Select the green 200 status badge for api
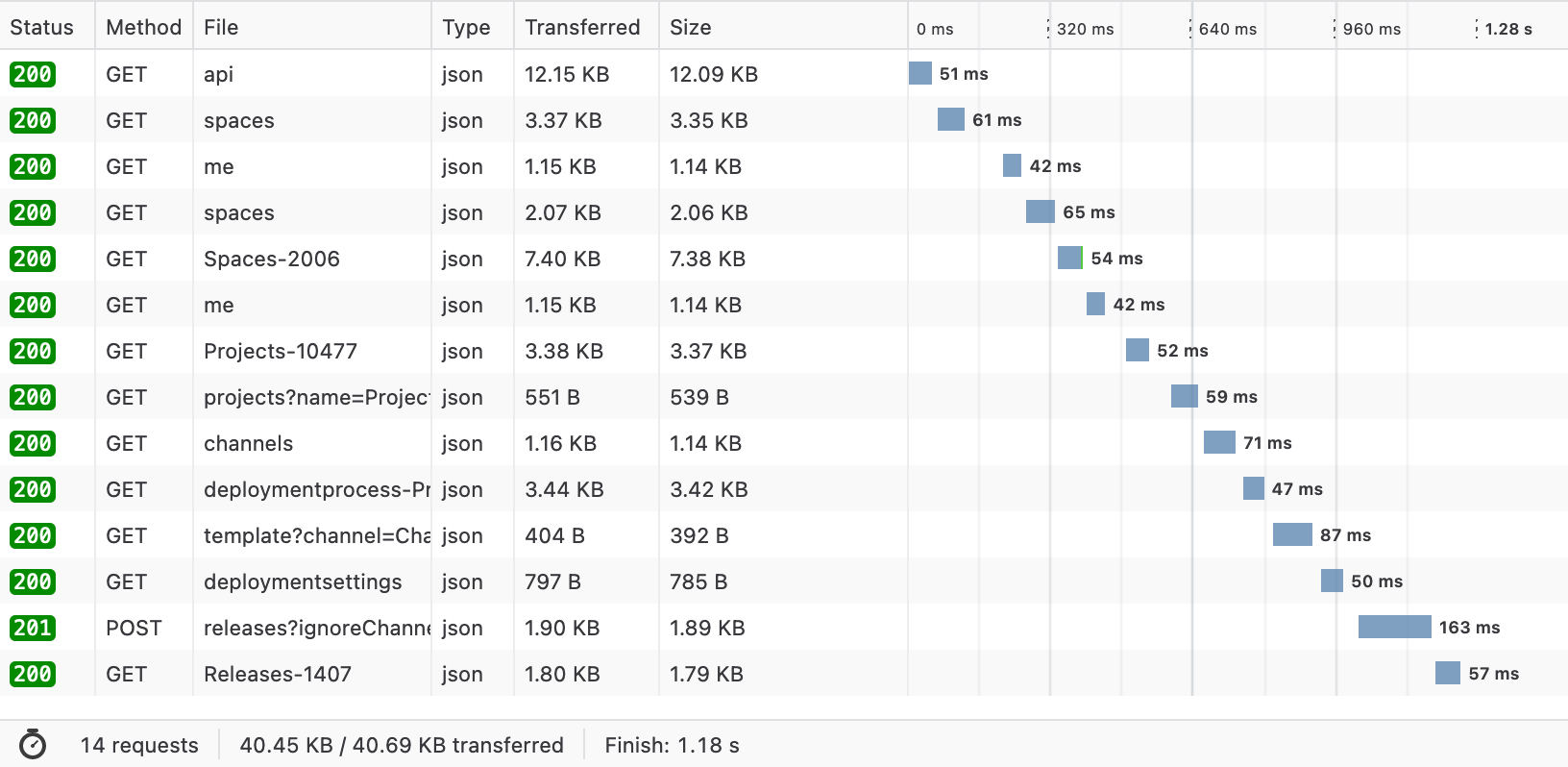 (33, 74)
